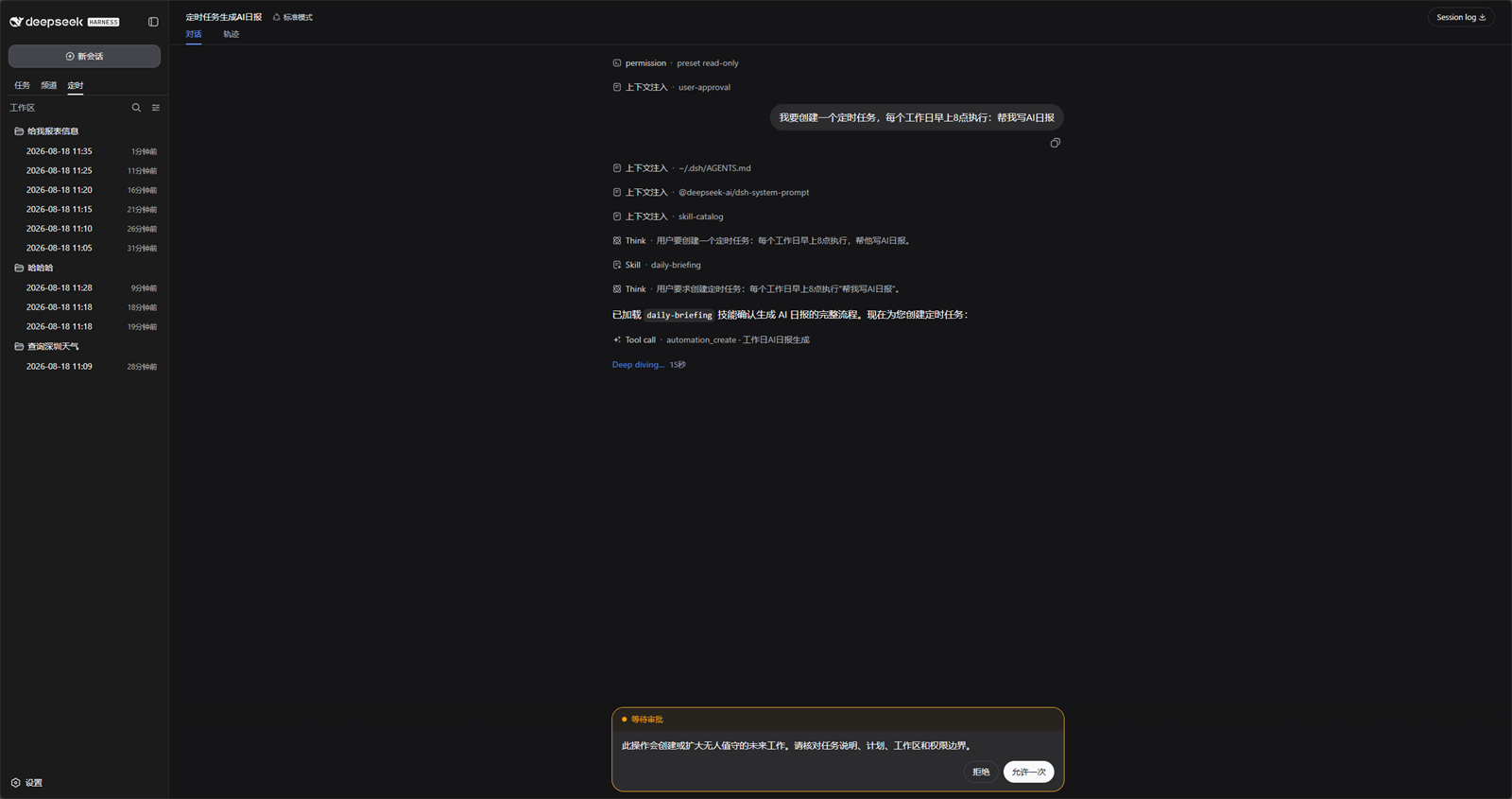
Task: Open the 2026-08-18 11:20 run
Action: [x=84, y=190]
